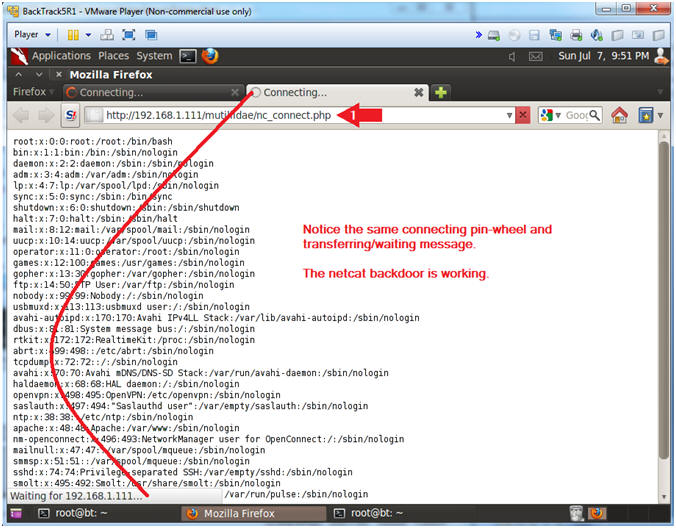Expand the bookmarks button dropdown arrow
The width and height of the screenshot is (676, 528).
coord(660,116)
